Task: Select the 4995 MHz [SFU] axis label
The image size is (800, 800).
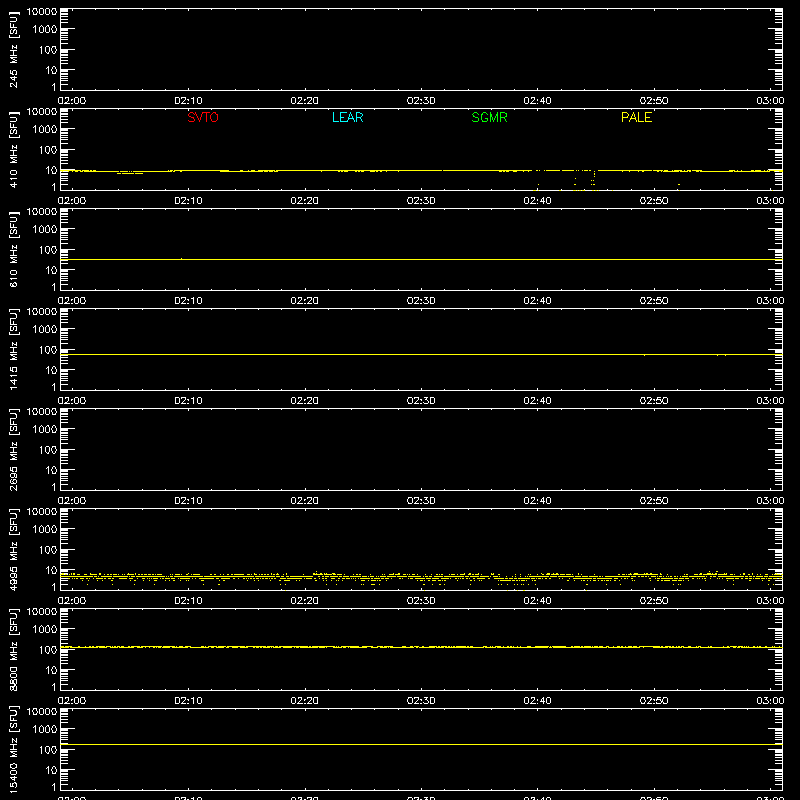Action: point(13,549)
